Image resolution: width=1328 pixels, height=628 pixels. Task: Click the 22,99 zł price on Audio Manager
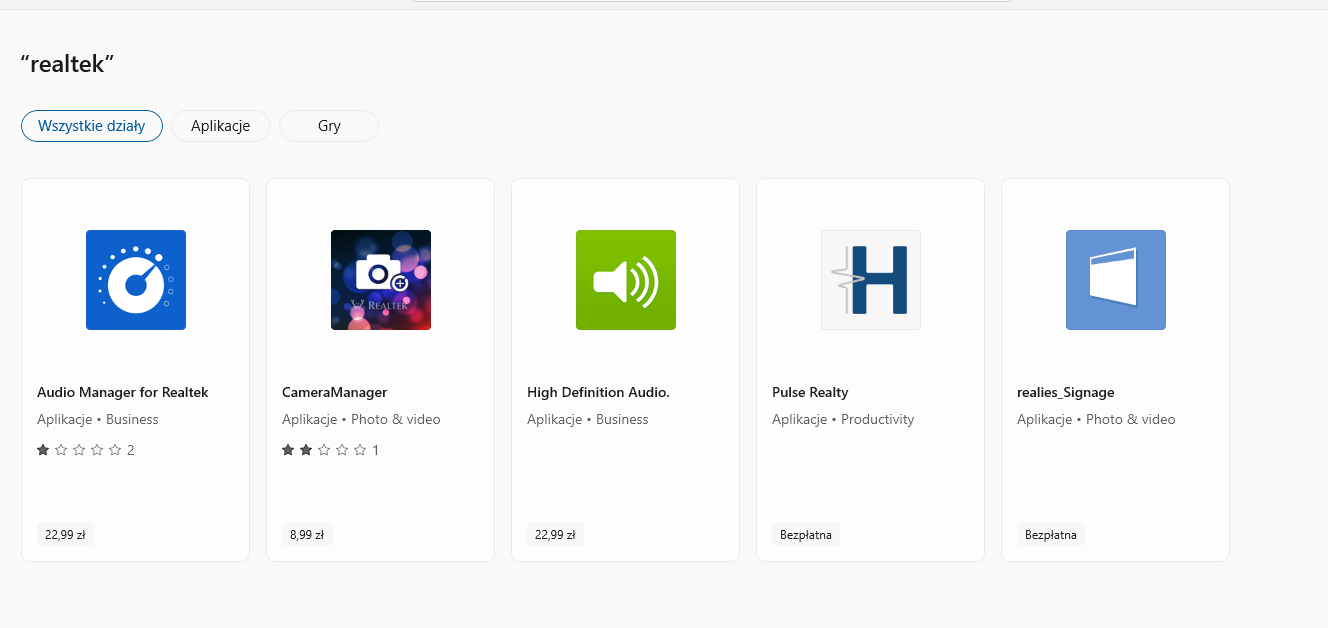65,534
